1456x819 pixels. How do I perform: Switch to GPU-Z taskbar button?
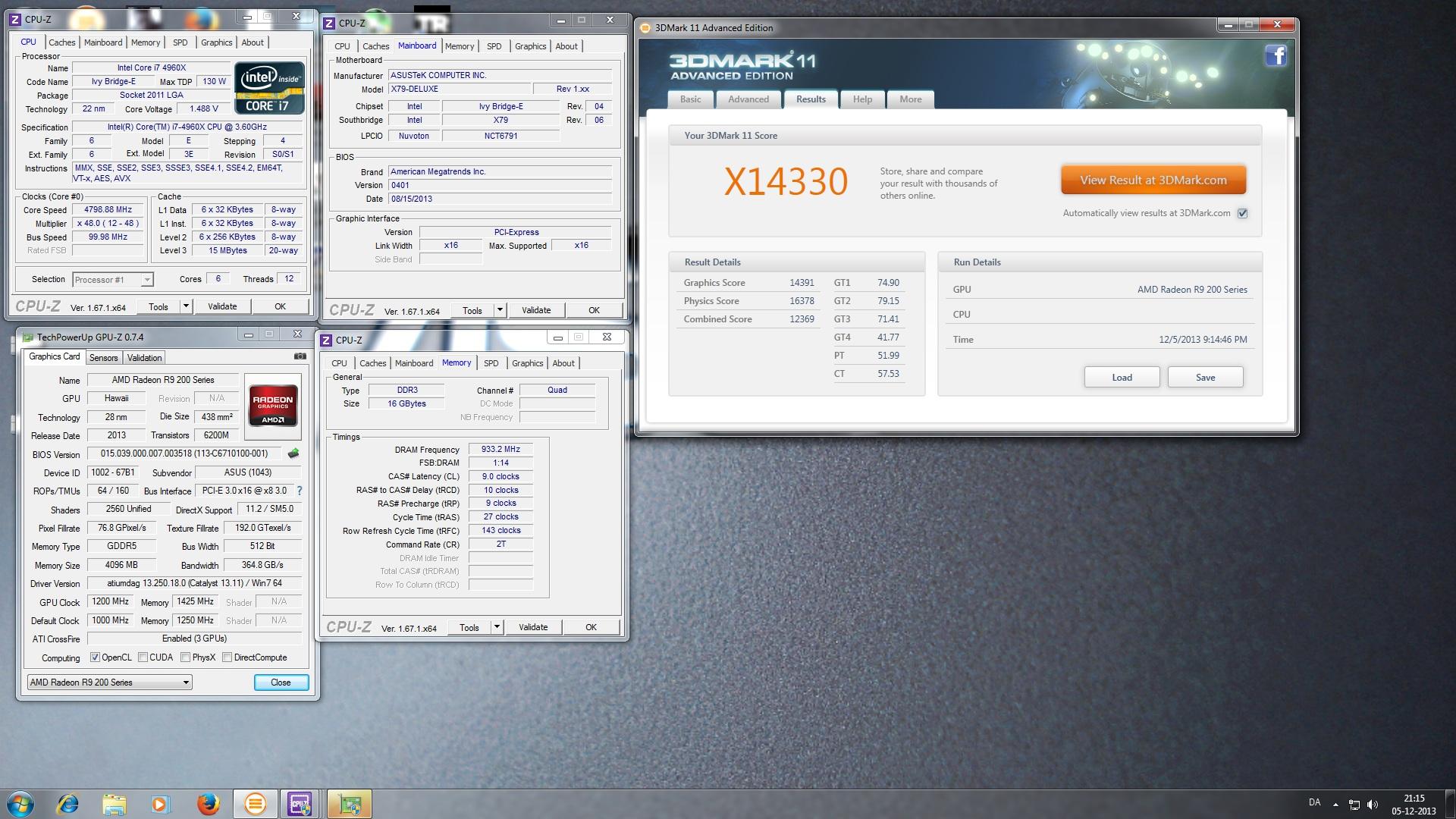(x=349, y=804)
